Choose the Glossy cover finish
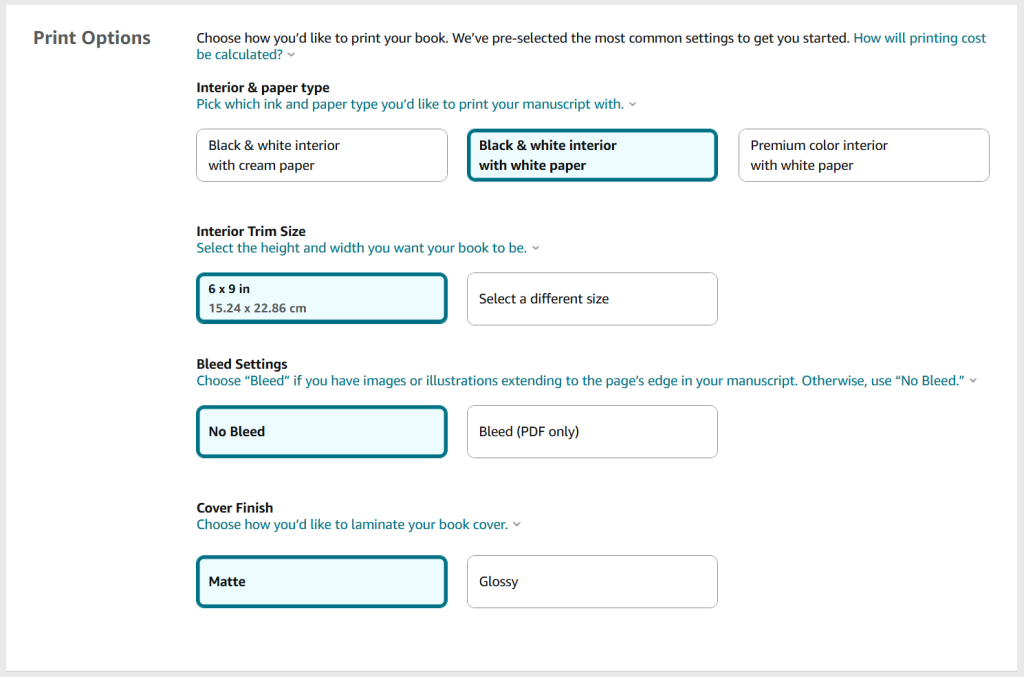 (592, 581)
